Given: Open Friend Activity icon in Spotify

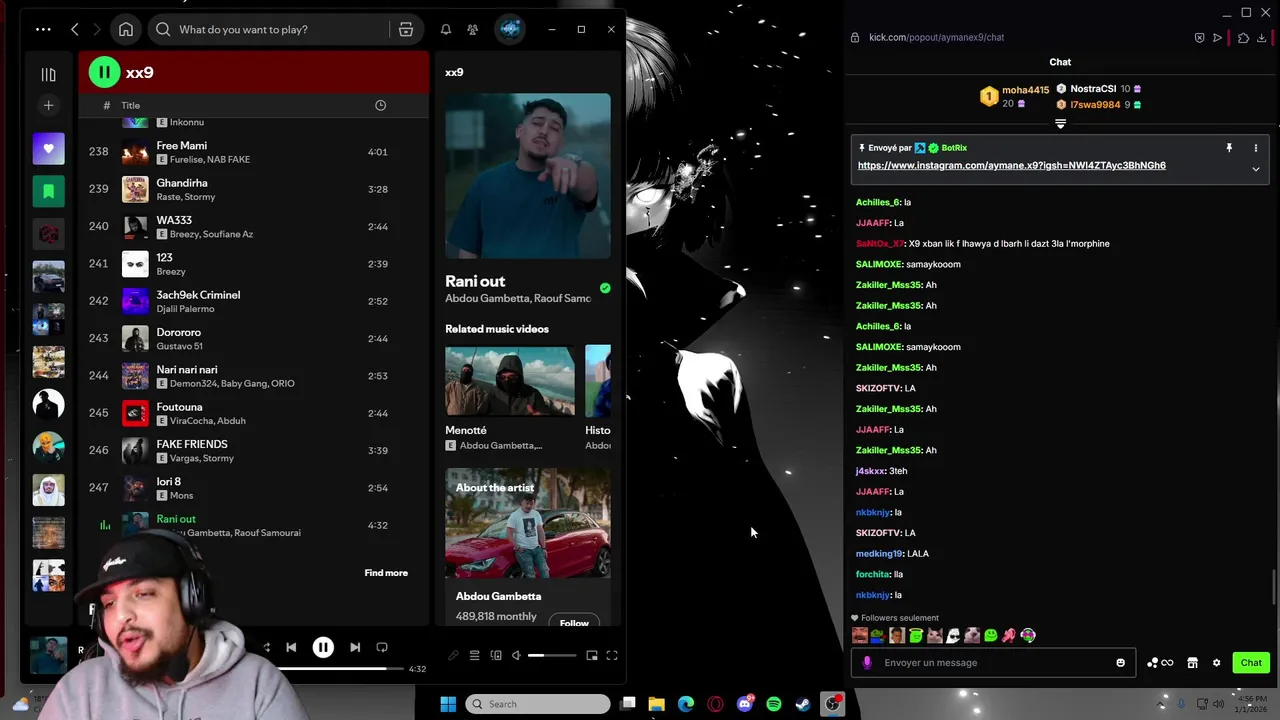Looking at the screenshot, I should pos(472,29).
